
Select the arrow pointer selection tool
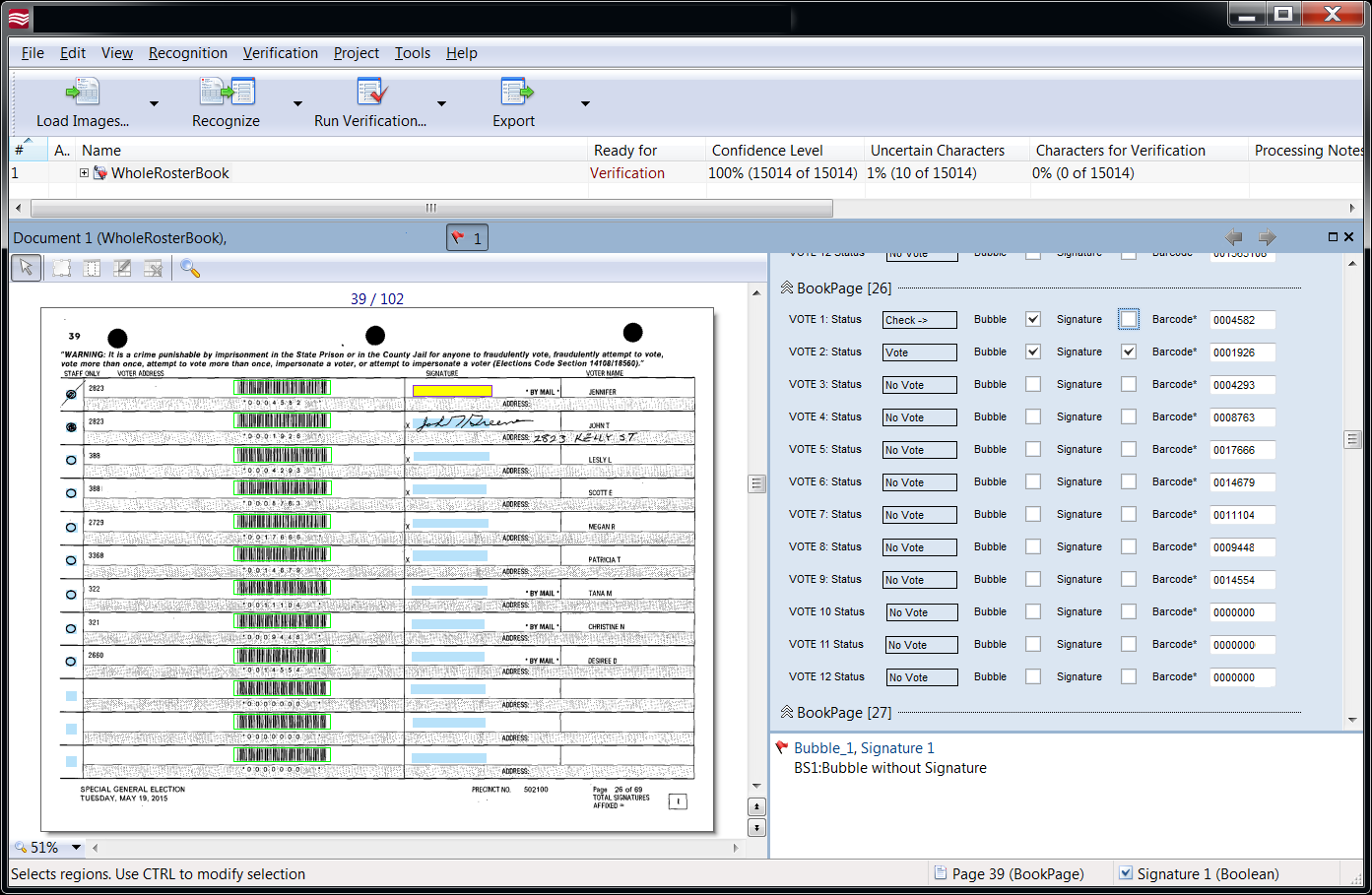pyautogui.click(x=26, y=268)
